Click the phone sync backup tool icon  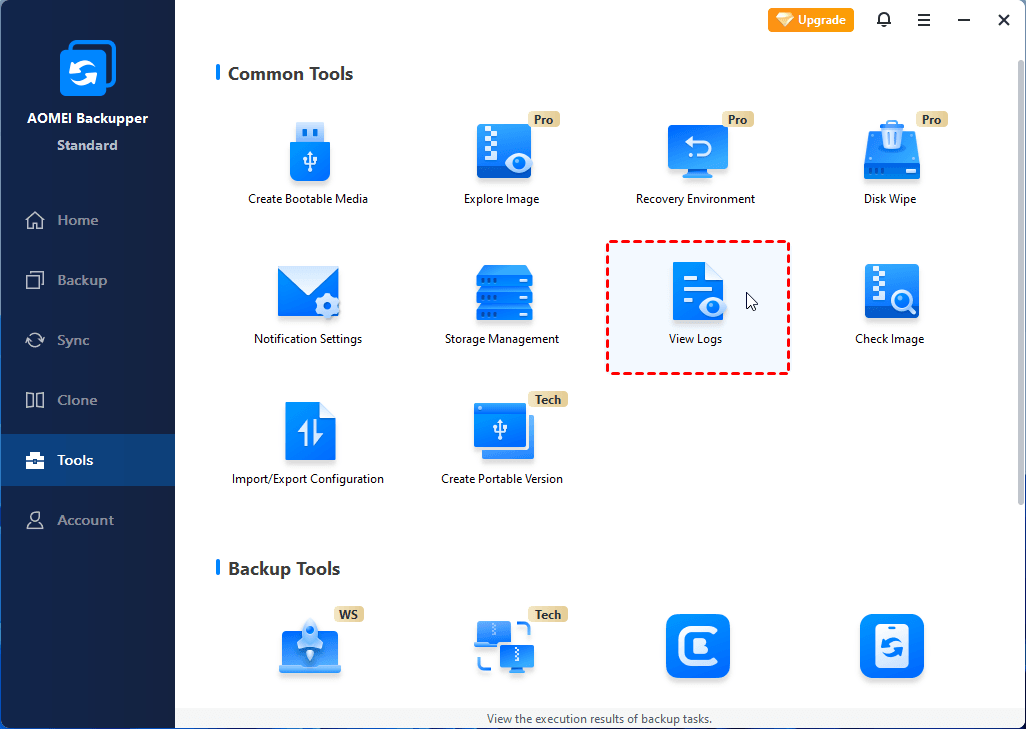[x=892, y=646]
